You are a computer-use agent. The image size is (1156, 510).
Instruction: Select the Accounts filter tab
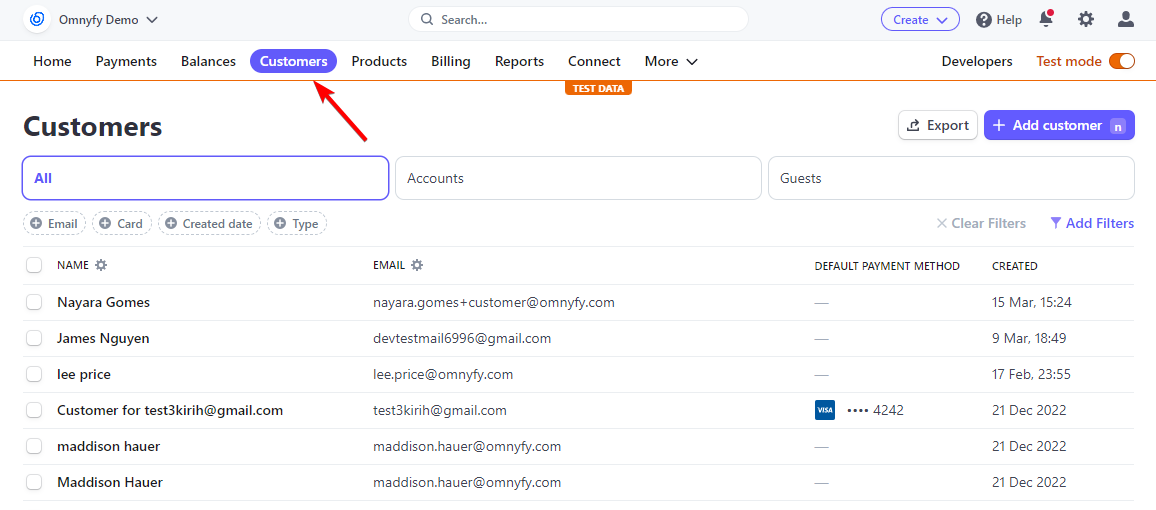578,178
